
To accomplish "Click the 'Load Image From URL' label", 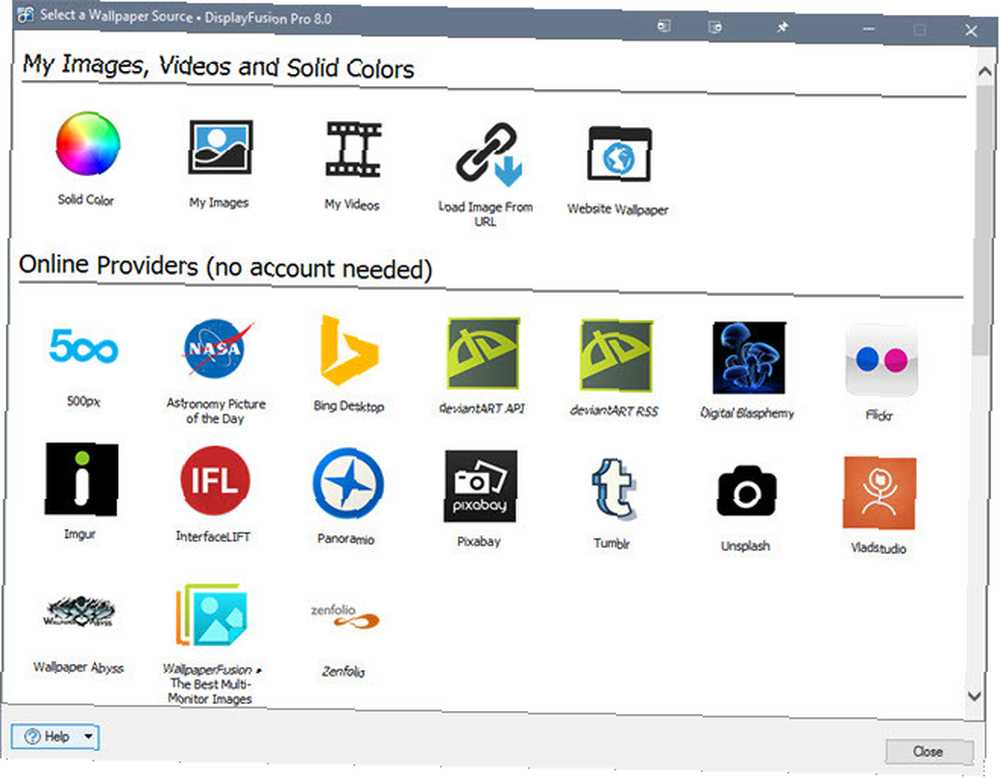I will pyautogui.click(x=485, y=214).
